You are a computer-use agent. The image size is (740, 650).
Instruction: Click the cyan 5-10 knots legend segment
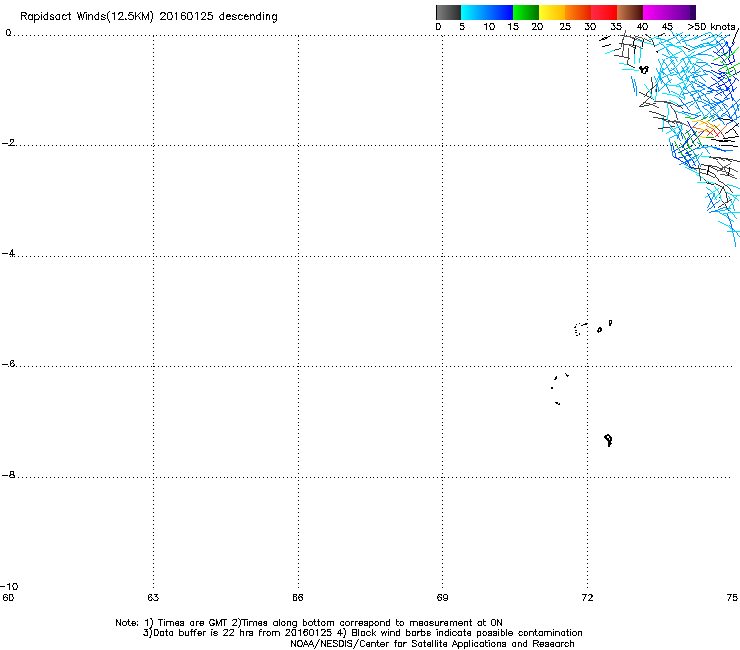tap(474, 12)
